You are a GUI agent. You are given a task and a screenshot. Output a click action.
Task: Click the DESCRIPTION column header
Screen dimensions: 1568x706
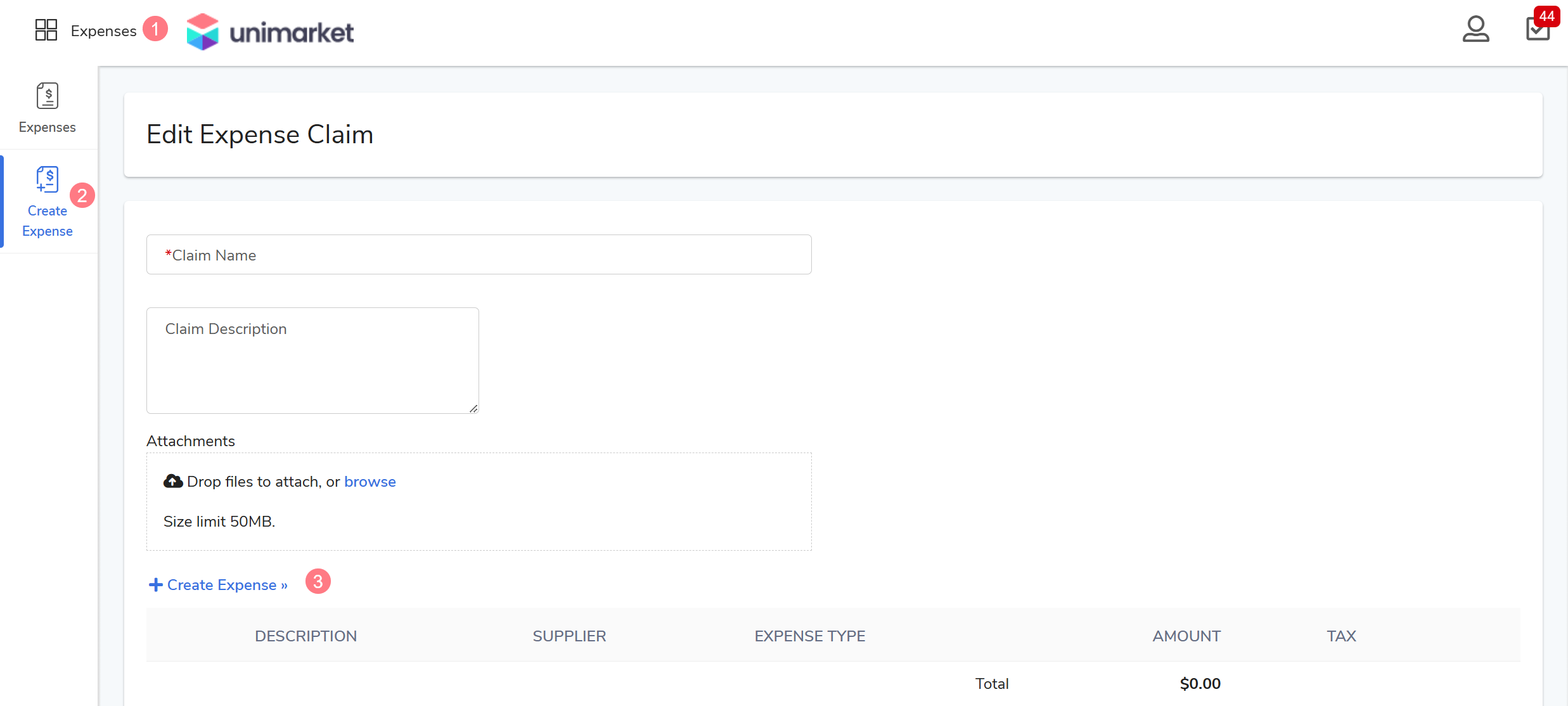(x=305, y=636)
